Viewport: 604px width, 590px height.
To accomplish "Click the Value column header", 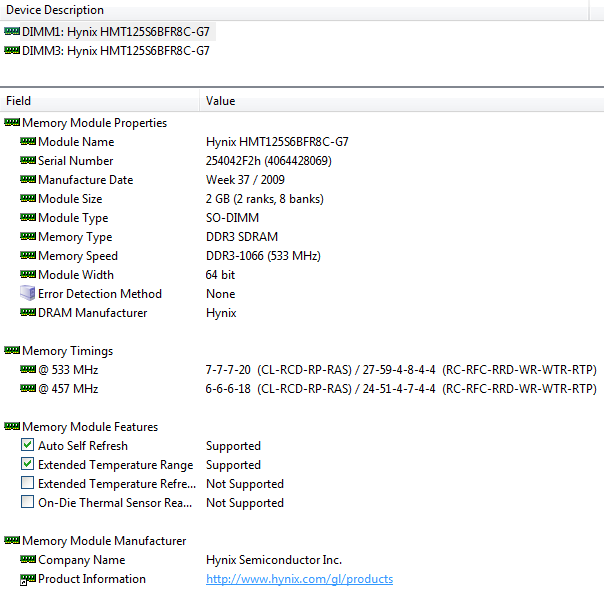I will point(221,101).
